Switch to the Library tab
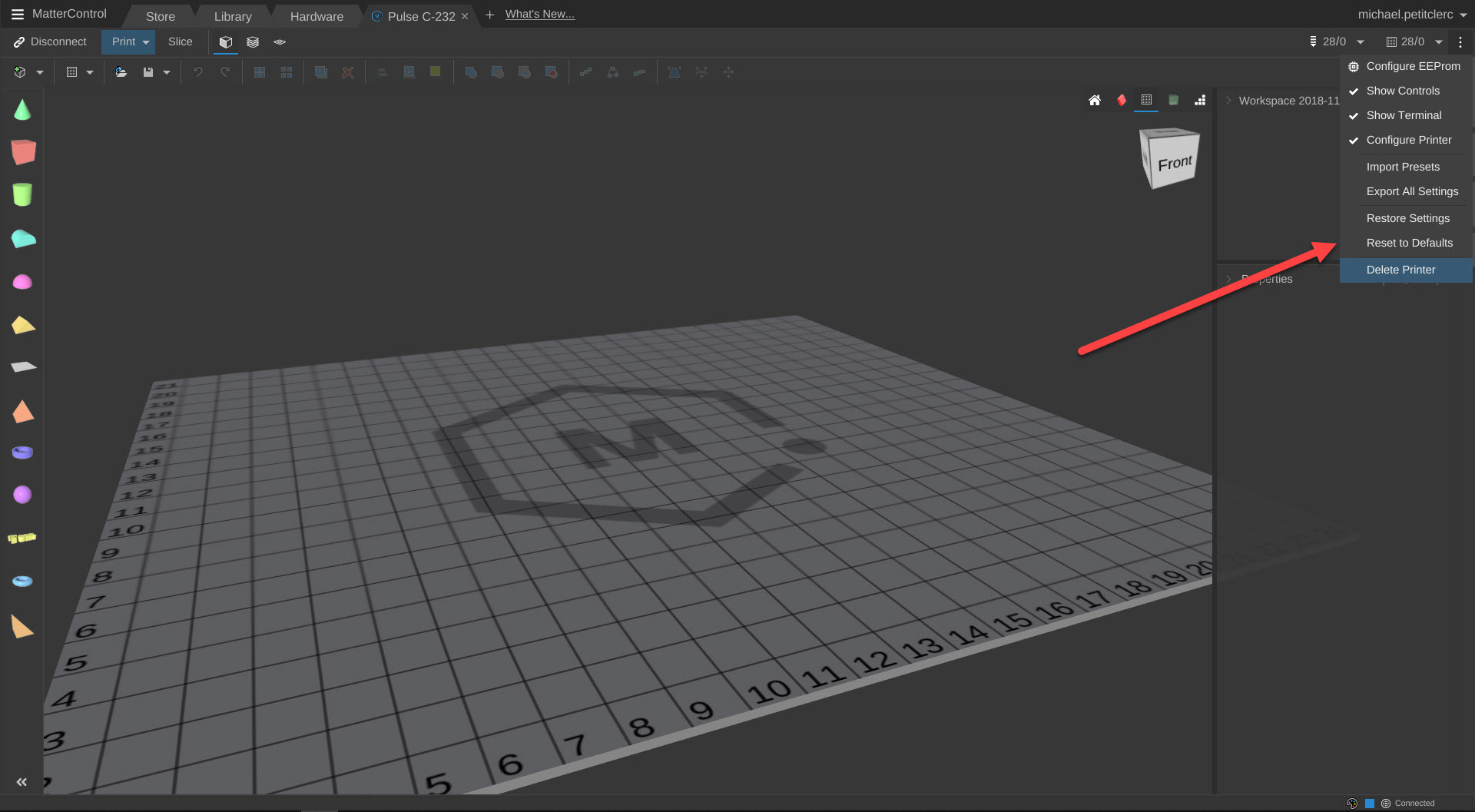 [233, 16]
